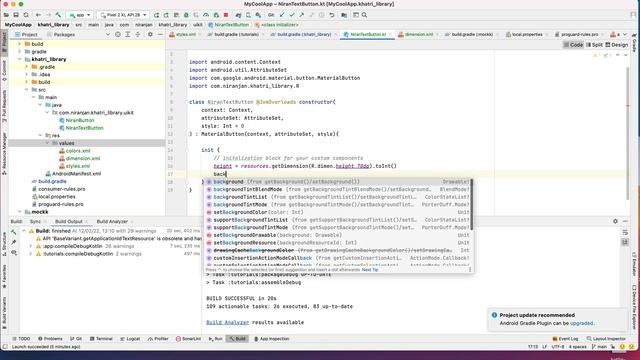This screenshot has width=640, height=360.
Task: Click the Next Tip link in completion popup
Action: pyautogui.click(x=370, y=270)
